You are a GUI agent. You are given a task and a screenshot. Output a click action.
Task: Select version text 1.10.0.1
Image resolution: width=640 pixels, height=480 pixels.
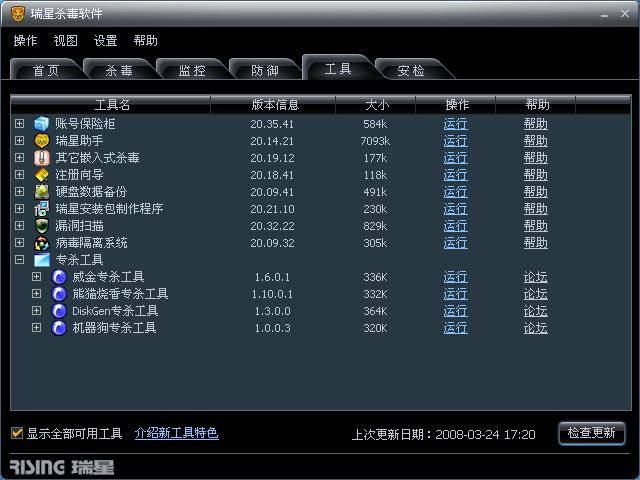(x=272, y=294)
